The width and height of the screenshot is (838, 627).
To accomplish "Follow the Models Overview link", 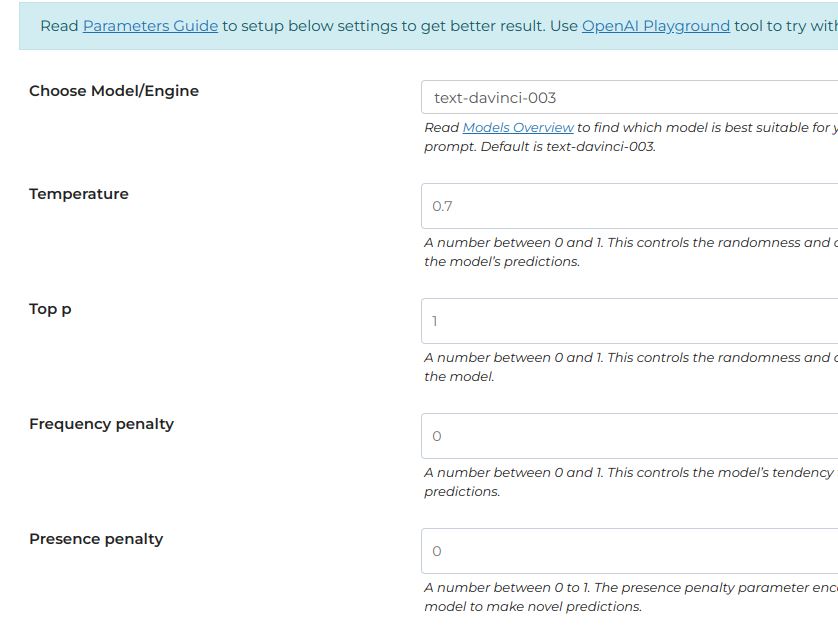I will tap(518, 128).
